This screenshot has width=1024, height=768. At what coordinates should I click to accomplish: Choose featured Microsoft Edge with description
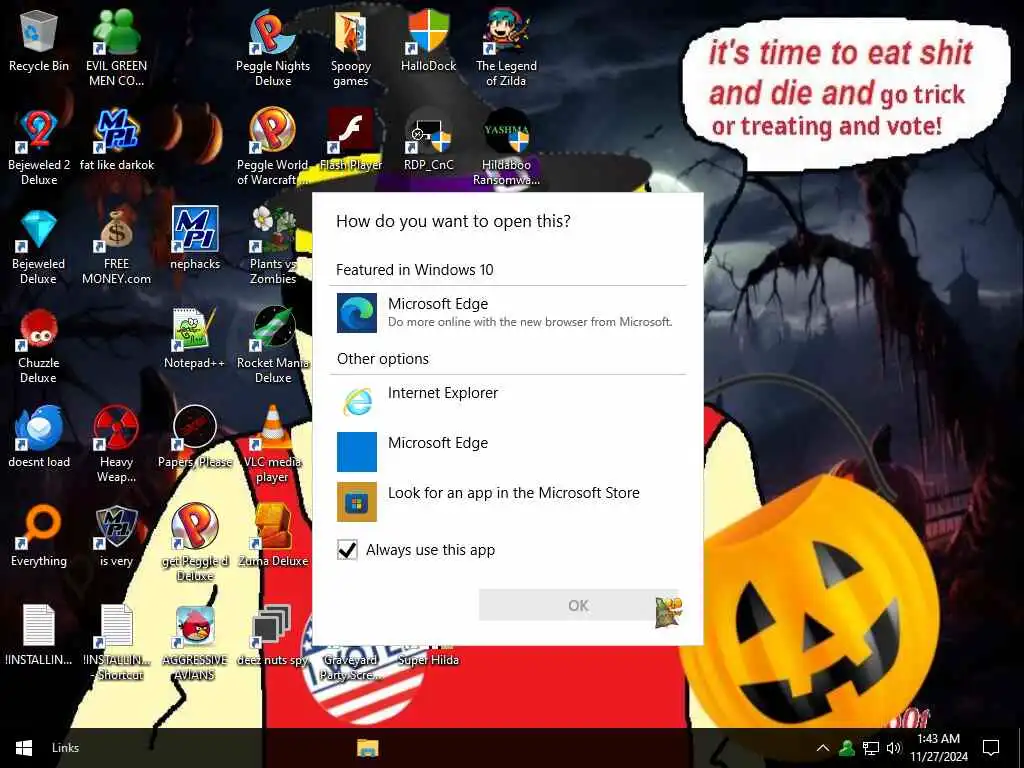click(508, 313)
